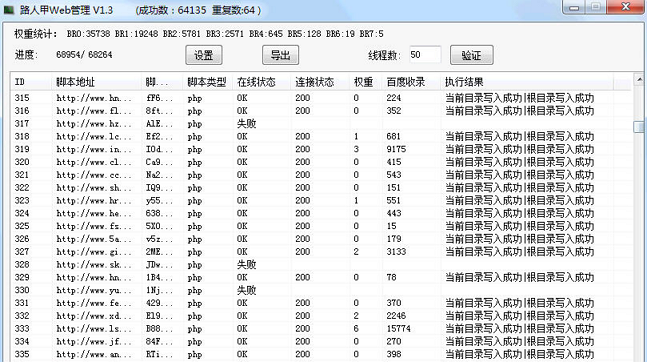Minimize the 路人甲Web管理 window

tap(574, 7)
